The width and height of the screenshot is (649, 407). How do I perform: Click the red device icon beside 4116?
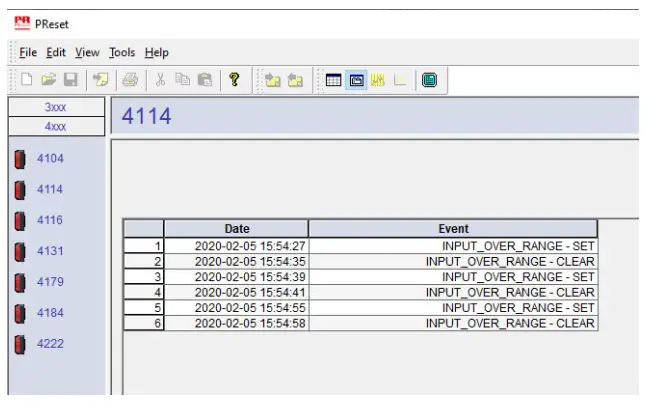point(19,221)
